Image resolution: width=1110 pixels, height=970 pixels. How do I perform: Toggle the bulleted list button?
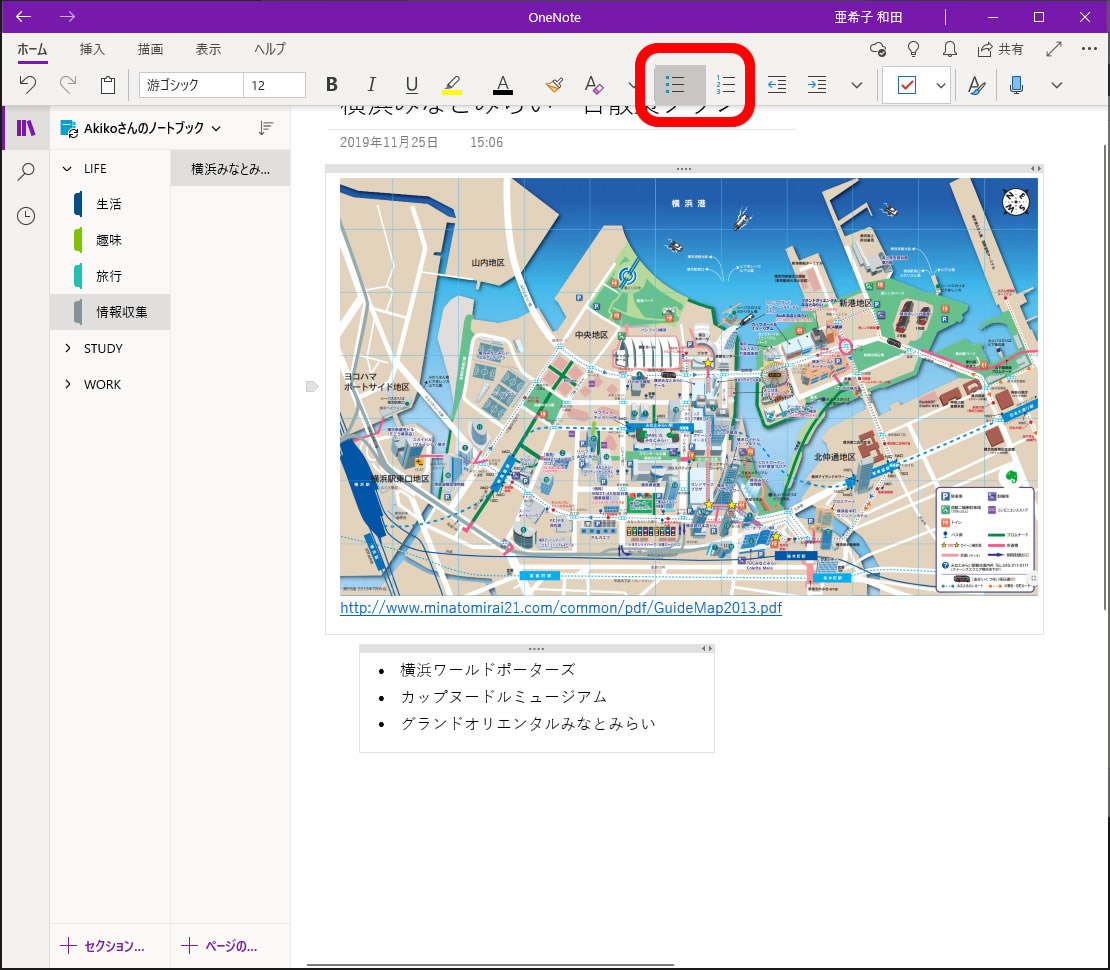coord(676,85)
